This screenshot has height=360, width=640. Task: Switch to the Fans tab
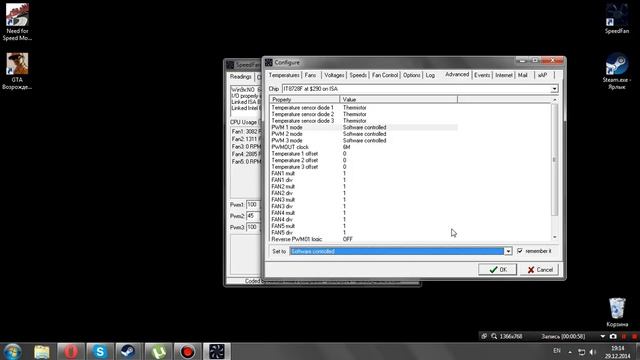pos(310,75)
